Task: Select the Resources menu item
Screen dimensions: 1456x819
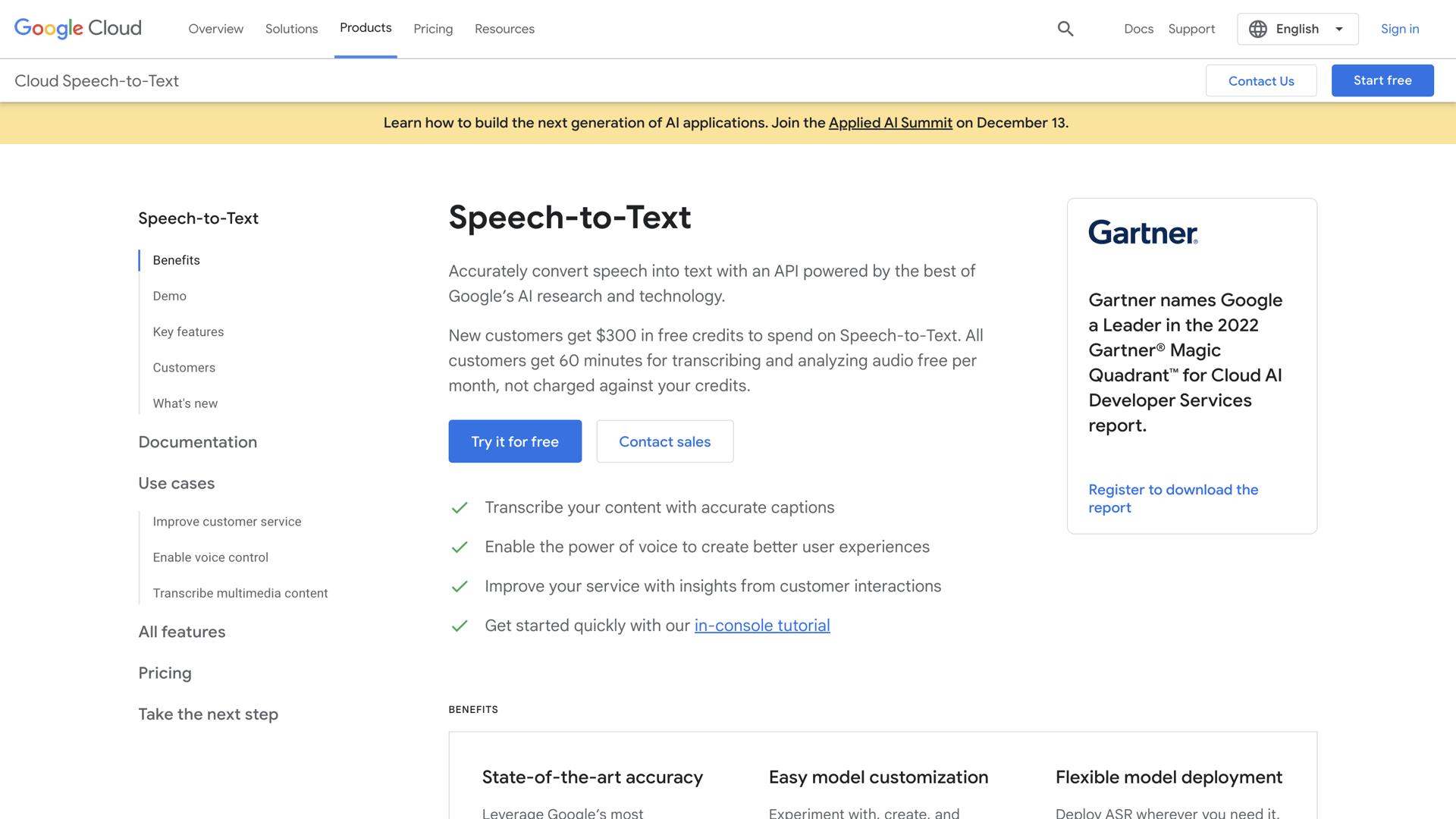Action: click(x=504, y=29)
